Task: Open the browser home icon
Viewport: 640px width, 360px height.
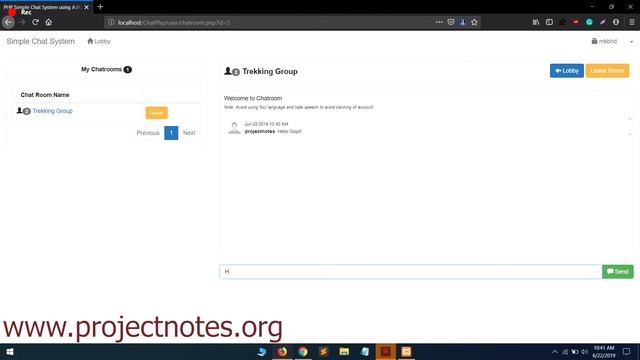Action: pos(49,22)
